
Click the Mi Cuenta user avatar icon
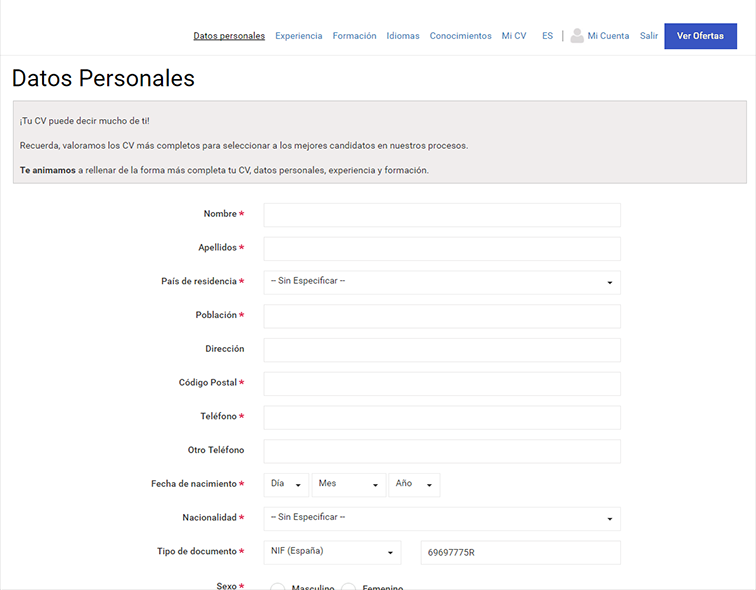[577, 36]
